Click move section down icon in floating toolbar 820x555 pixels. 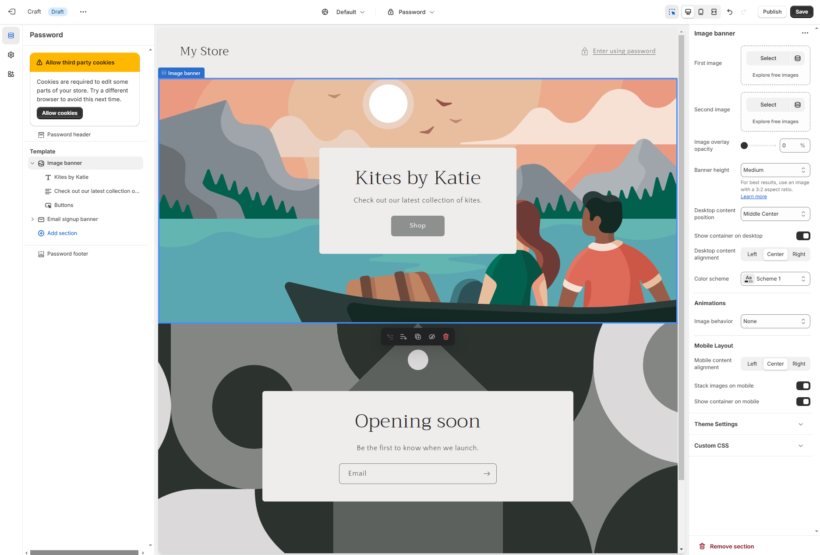pyautogui.click(x=404, y=337)
